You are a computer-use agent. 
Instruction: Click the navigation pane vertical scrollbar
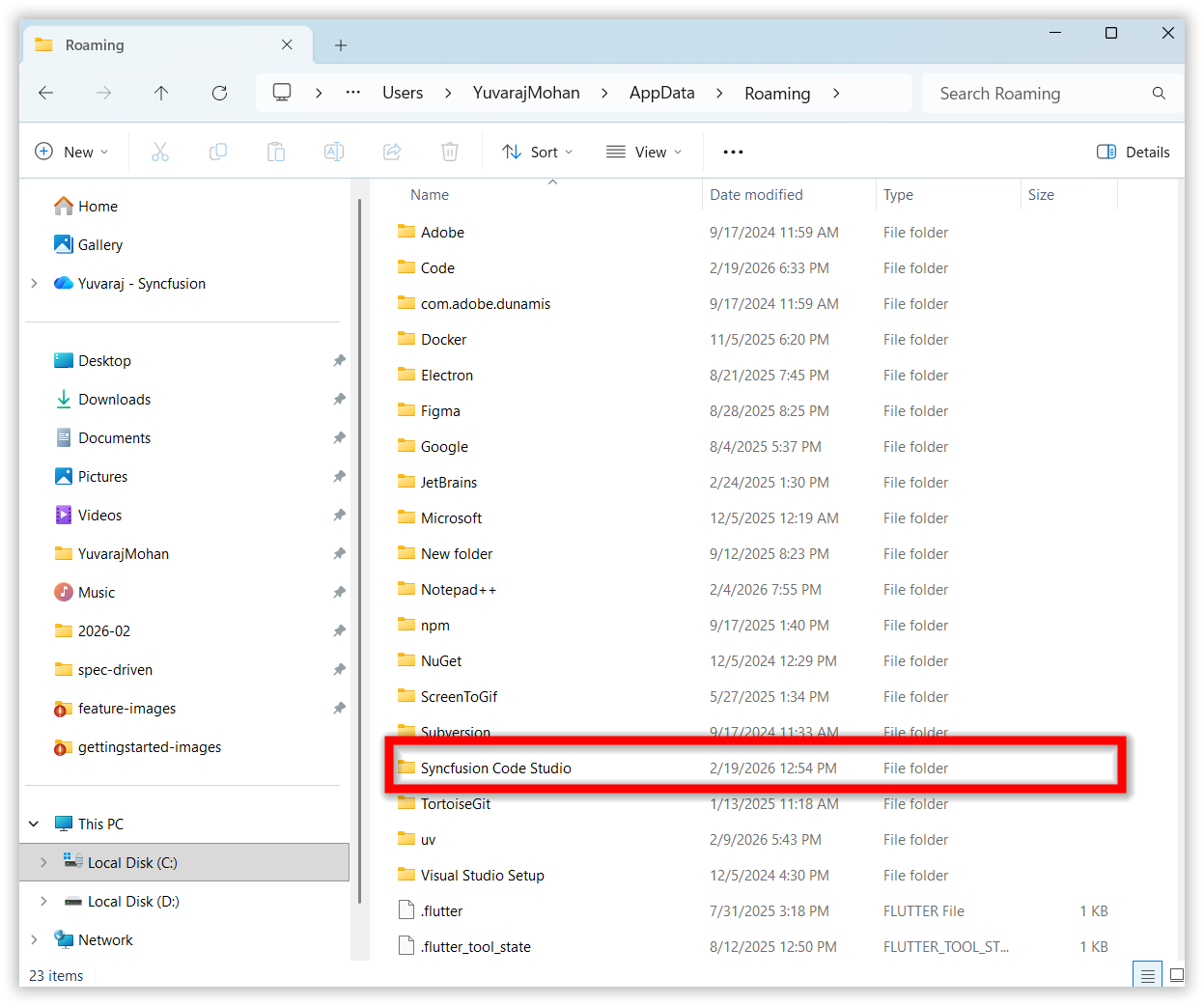click(x=359, y=550)
